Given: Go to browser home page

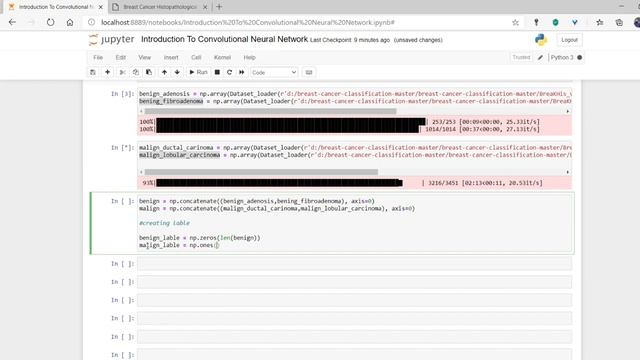Looking at the screenshot, I should [x=70, y=22].
